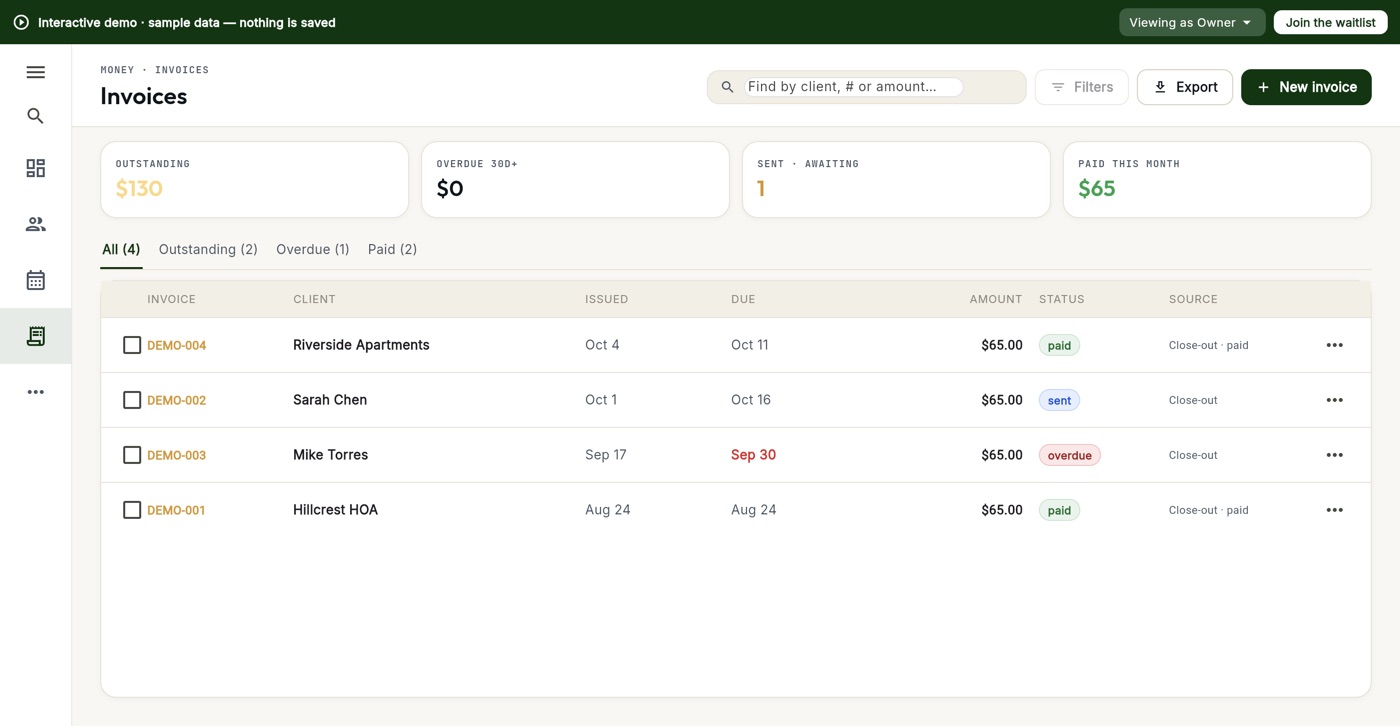
Task: Open invoice DEMO-002 link
Action: [x=177, y=401]
